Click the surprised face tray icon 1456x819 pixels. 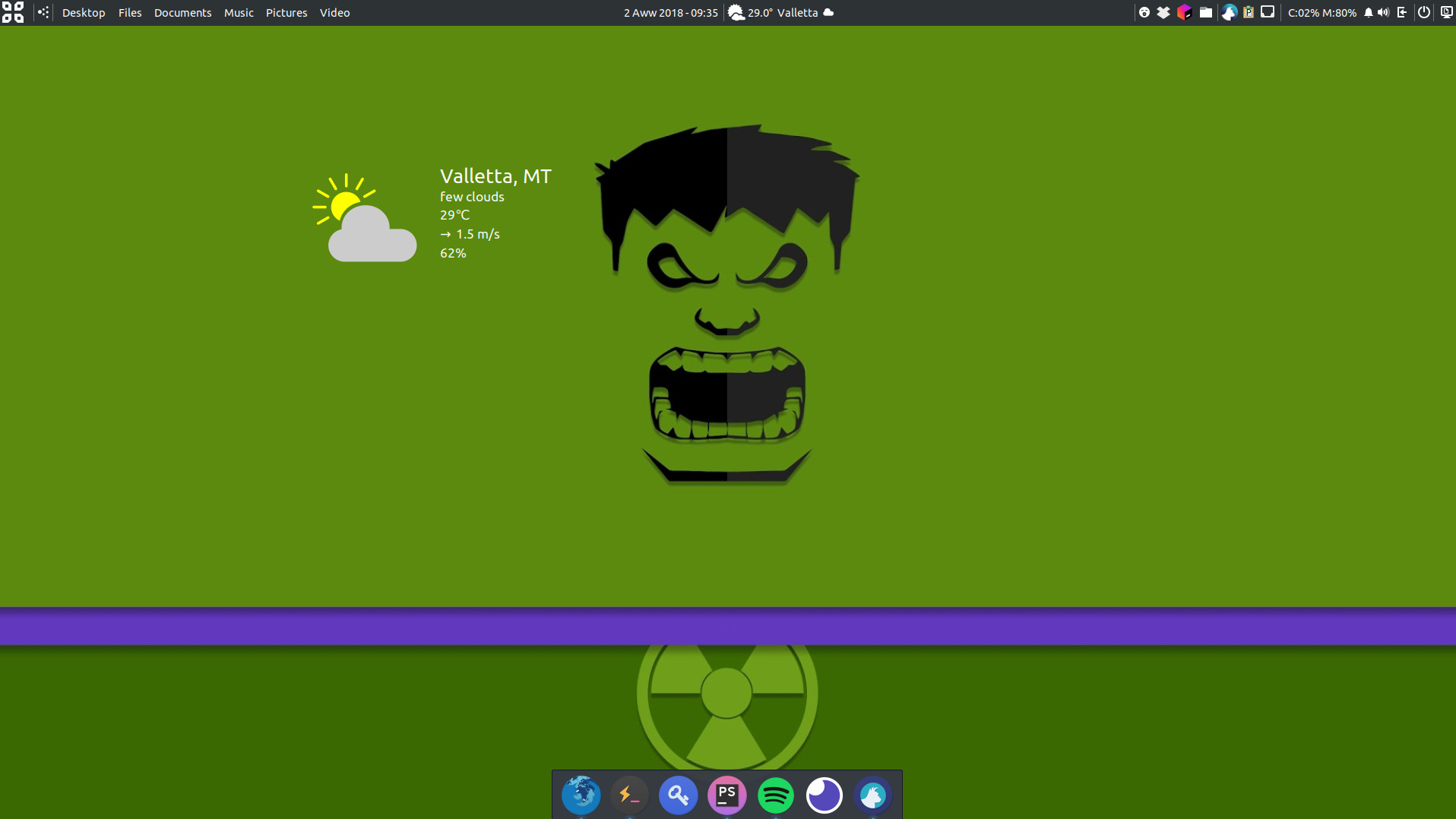coord(1144,12)
